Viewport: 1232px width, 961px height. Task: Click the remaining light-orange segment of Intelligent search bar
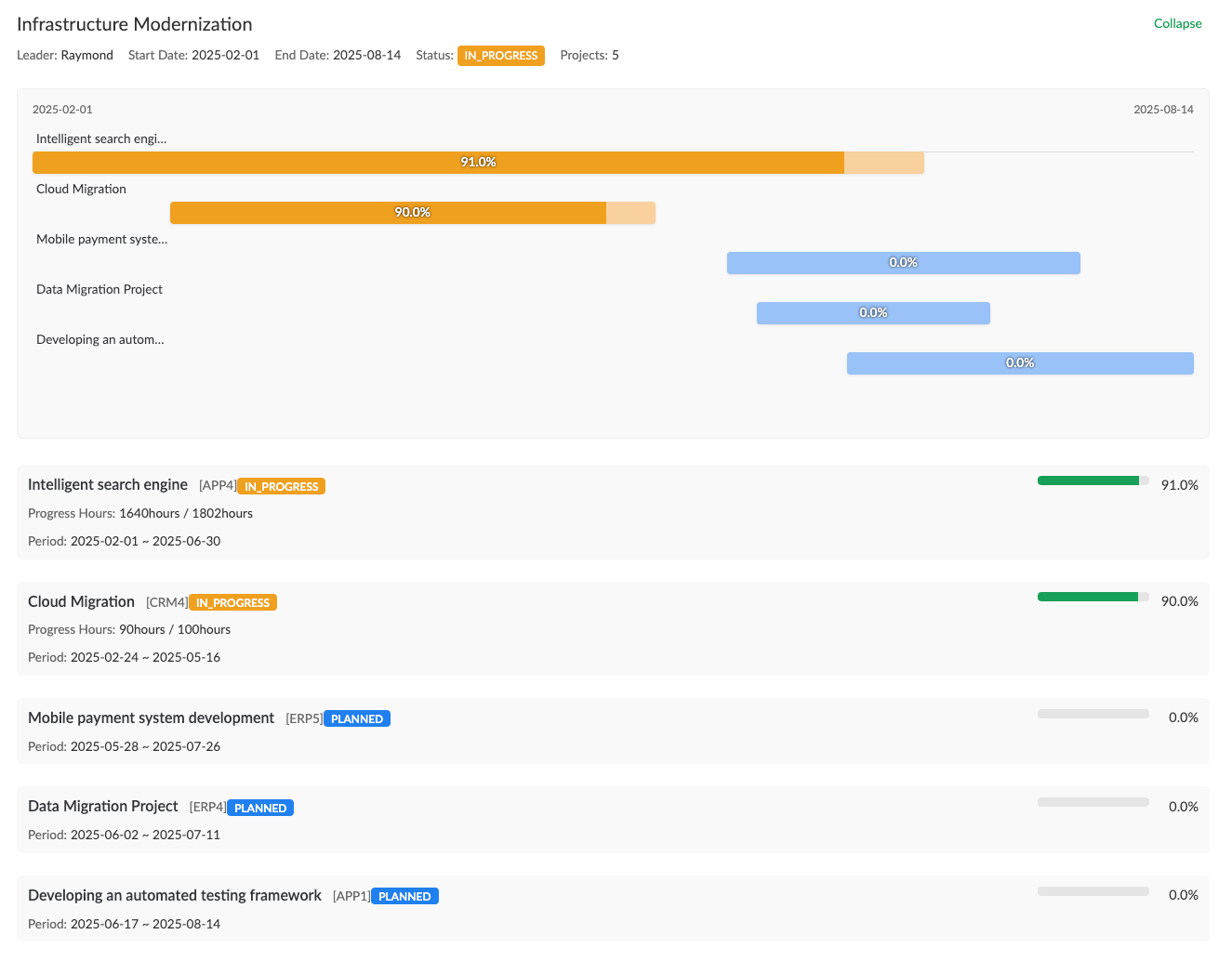click(883, 163)
